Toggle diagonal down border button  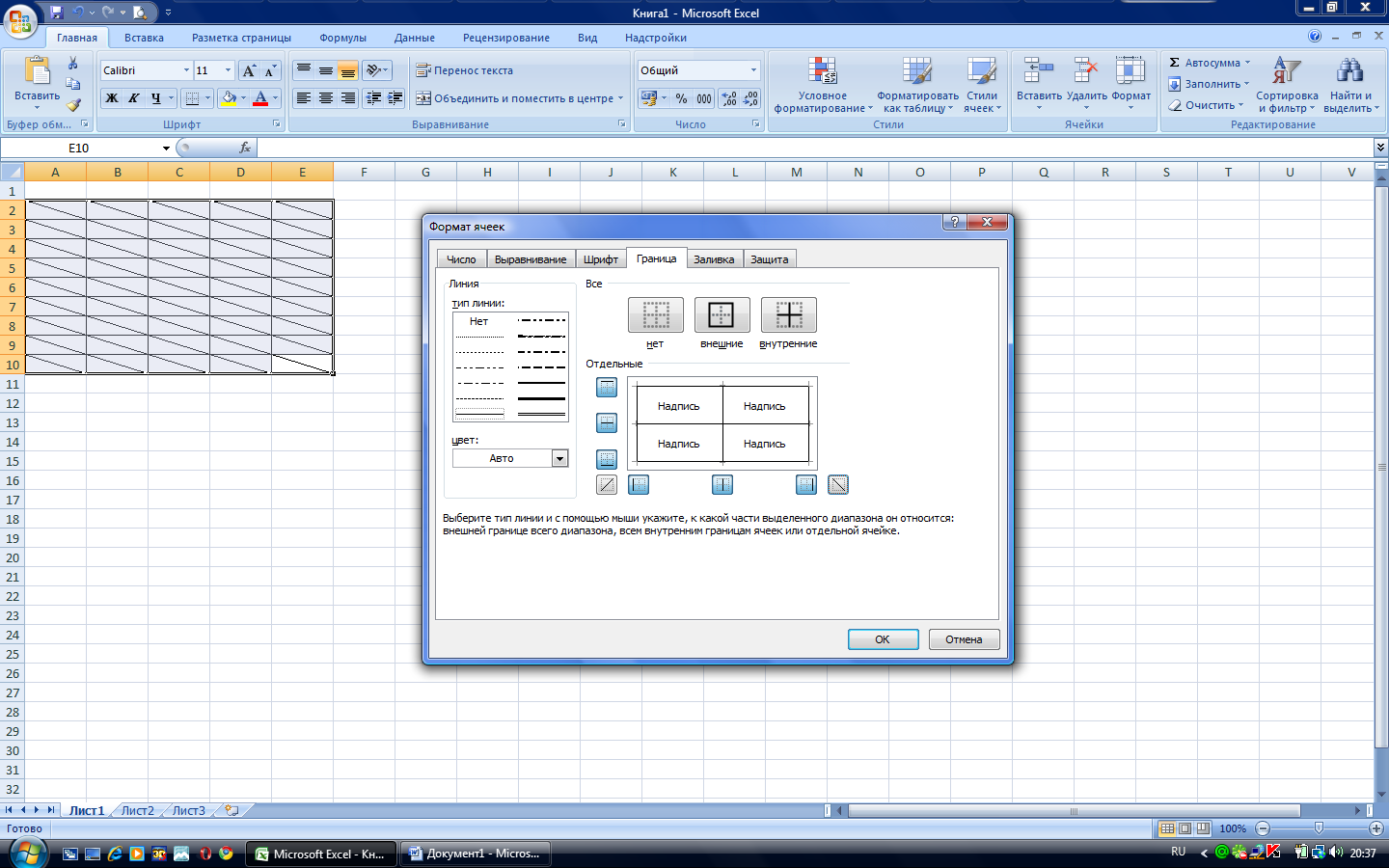point(838,485)
